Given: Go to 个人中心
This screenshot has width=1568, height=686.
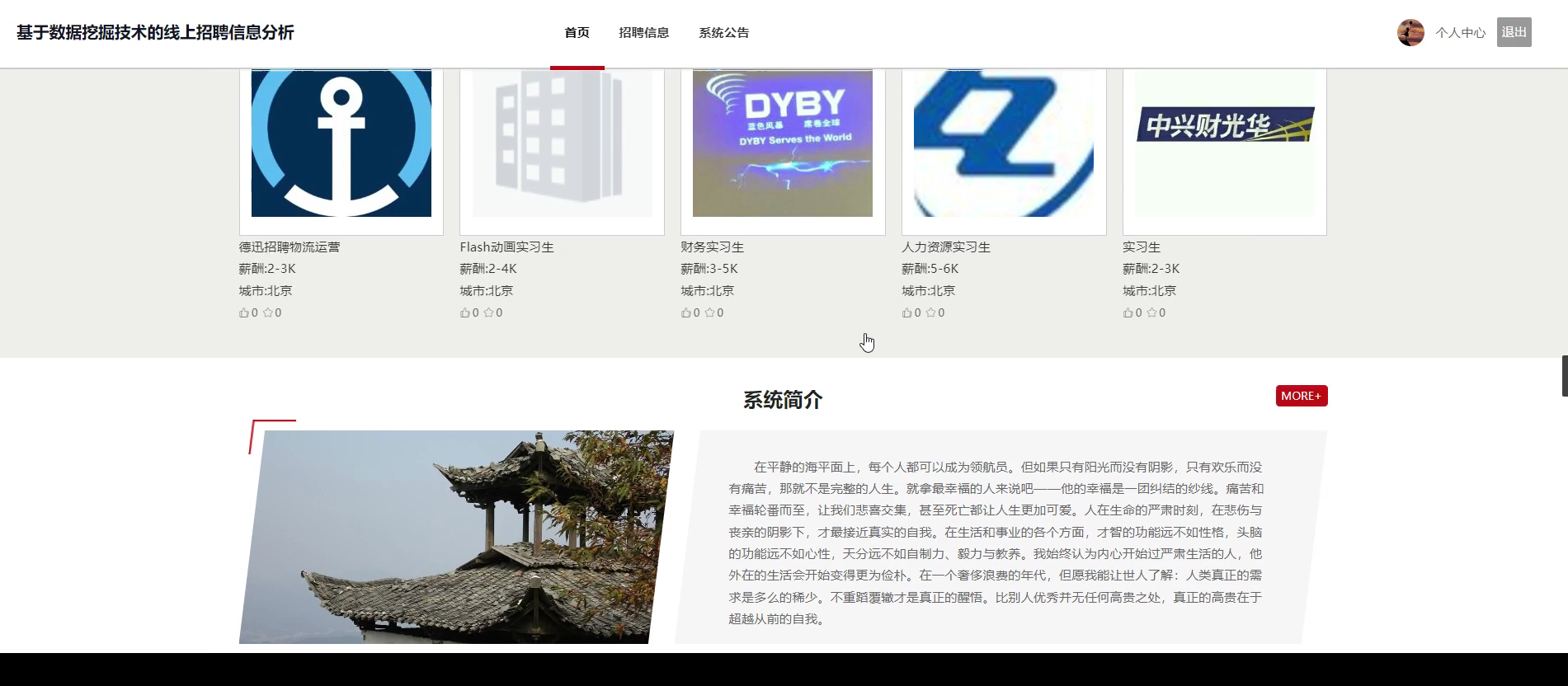Looking at the screenshot, I should coord(1460,33).
